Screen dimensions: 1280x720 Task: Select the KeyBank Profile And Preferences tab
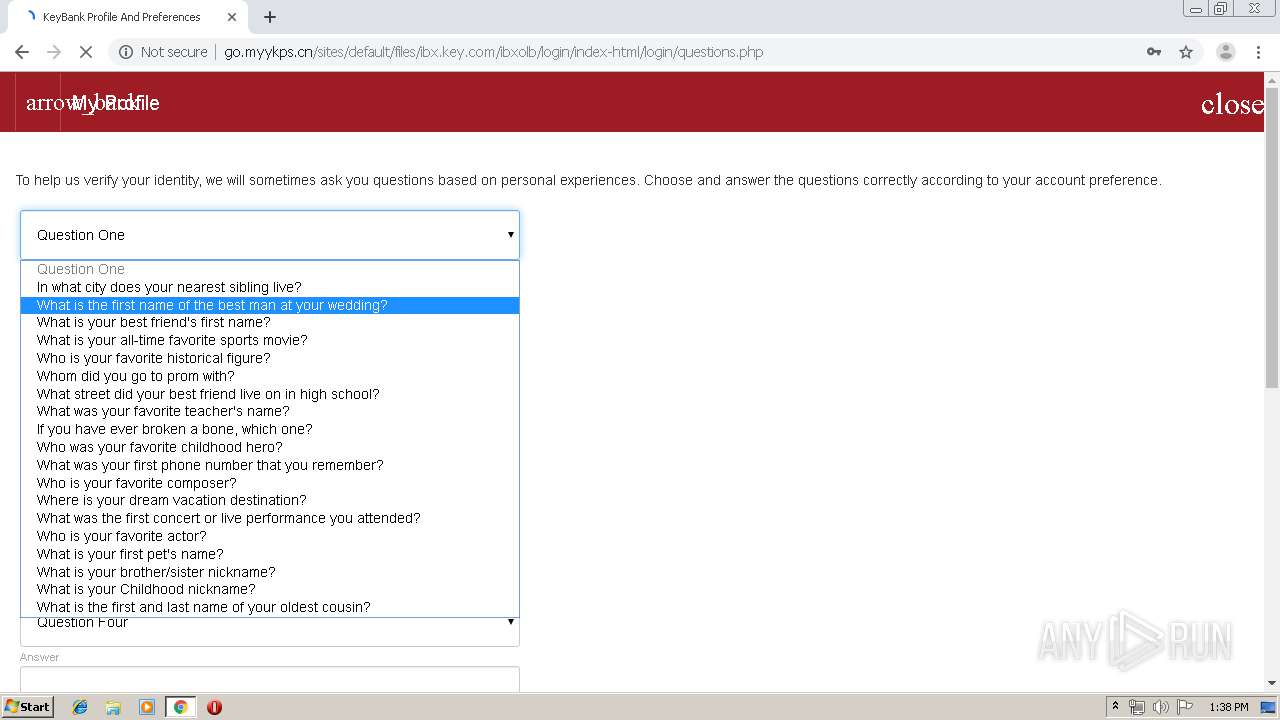pyautogui.click(x=130, y=17)
